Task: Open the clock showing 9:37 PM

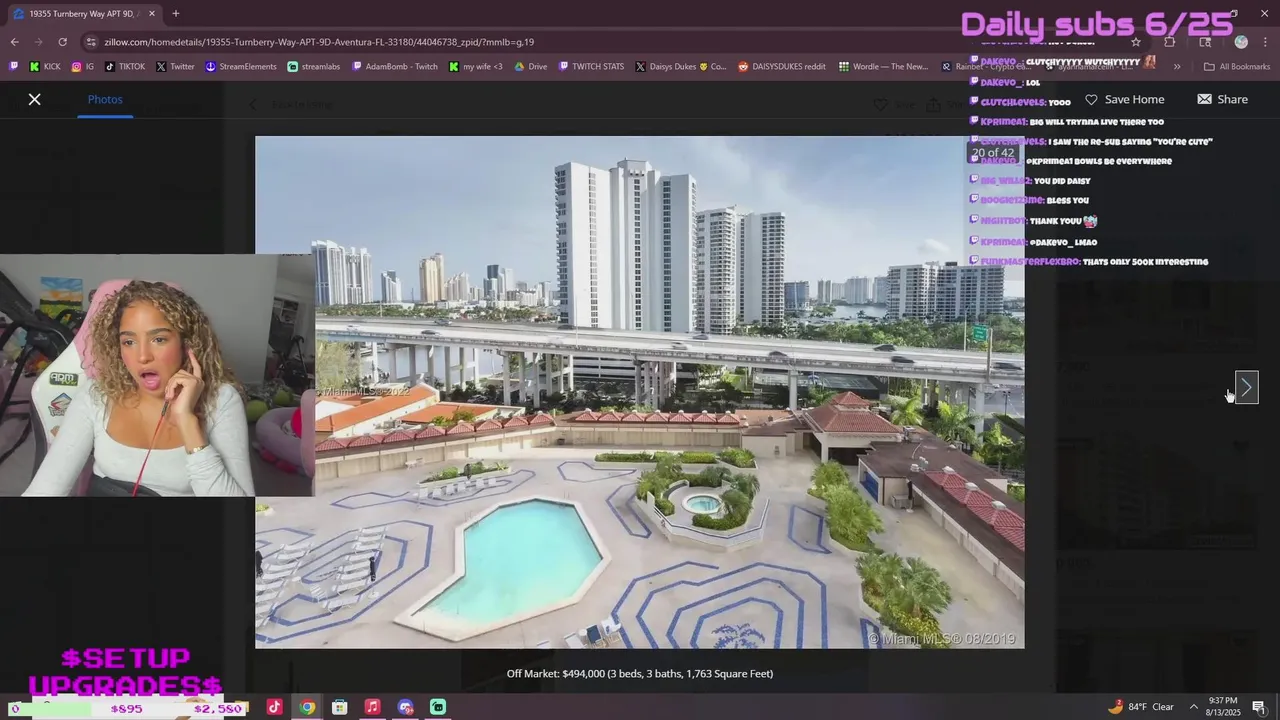Action: [1223, 707]
